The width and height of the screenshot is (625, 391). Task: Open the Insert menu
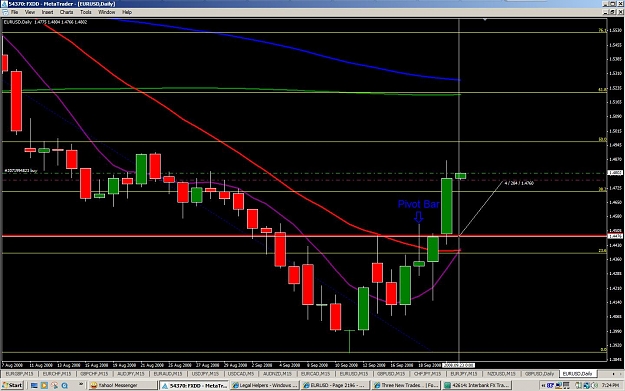click(x=47, y=12)
